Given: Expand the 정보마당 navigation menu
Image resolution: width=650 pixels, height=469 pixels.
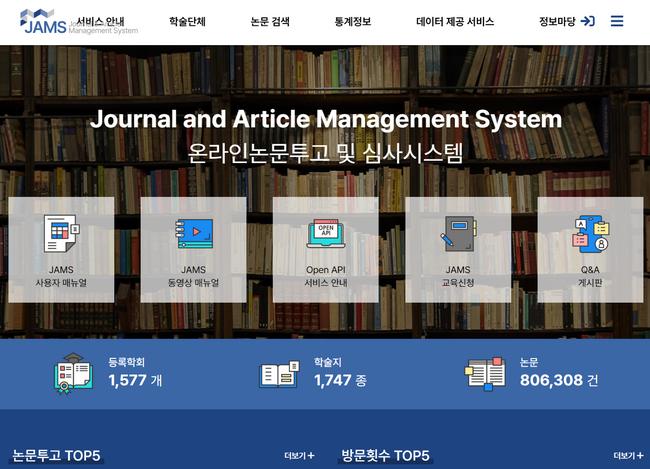Looking at the screenshot, I should pos(556,21).
